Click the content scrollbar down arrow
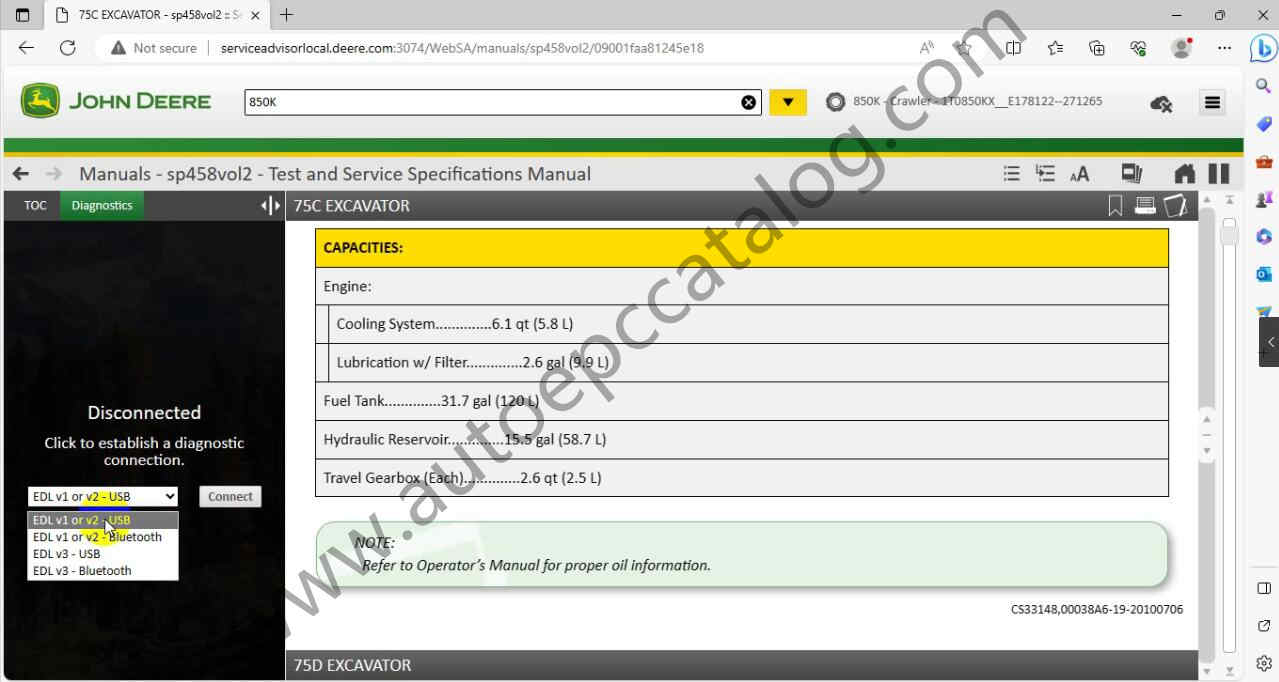Viewport: 1279px width, 682px height. pyautogui.click(x=1206, y=671)
